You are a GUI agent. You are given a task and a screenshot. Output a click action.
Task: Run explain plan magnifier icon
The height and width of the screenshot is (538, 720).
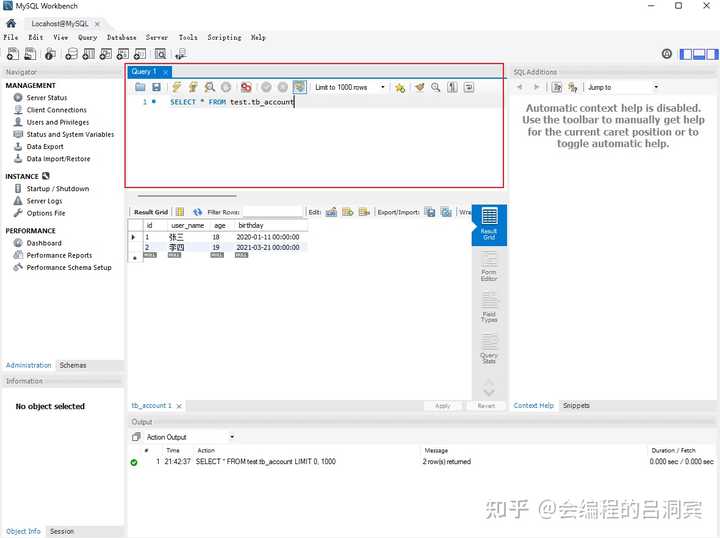tap(210, 87)
